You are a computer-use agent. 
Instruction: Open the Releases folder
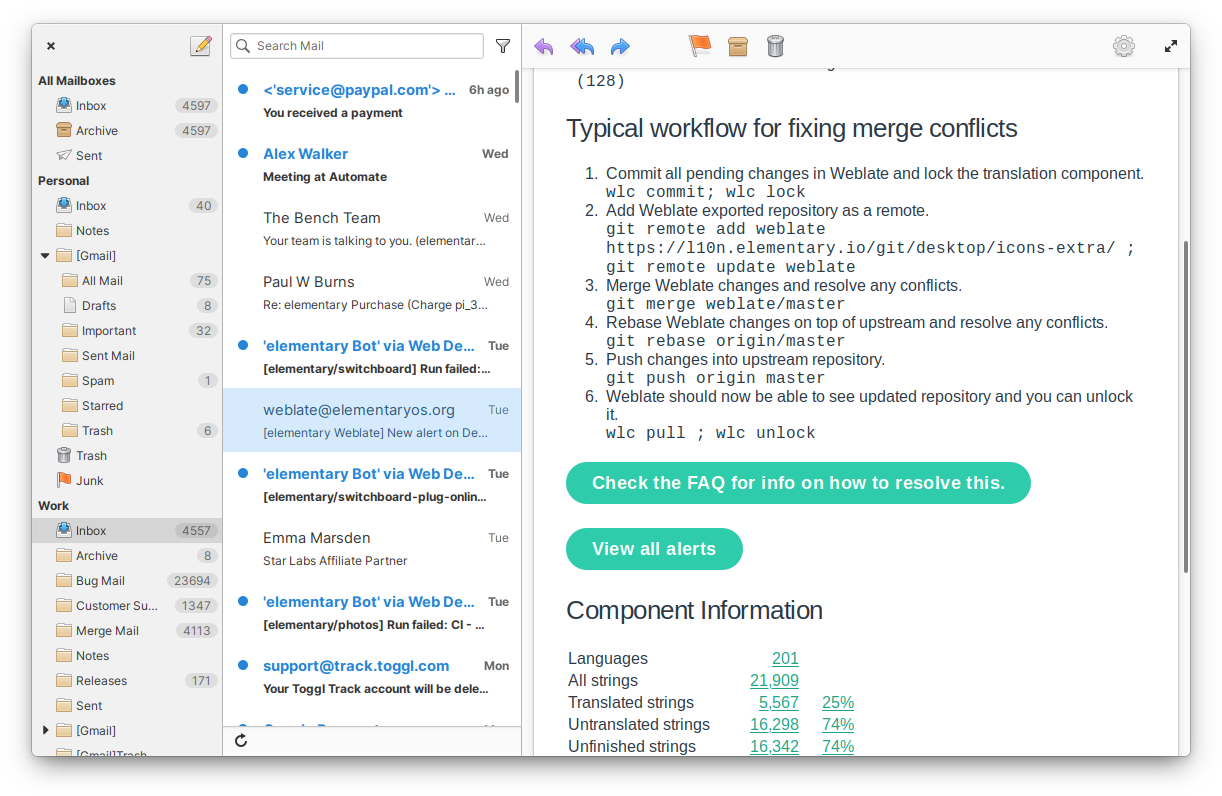(127, 681)
